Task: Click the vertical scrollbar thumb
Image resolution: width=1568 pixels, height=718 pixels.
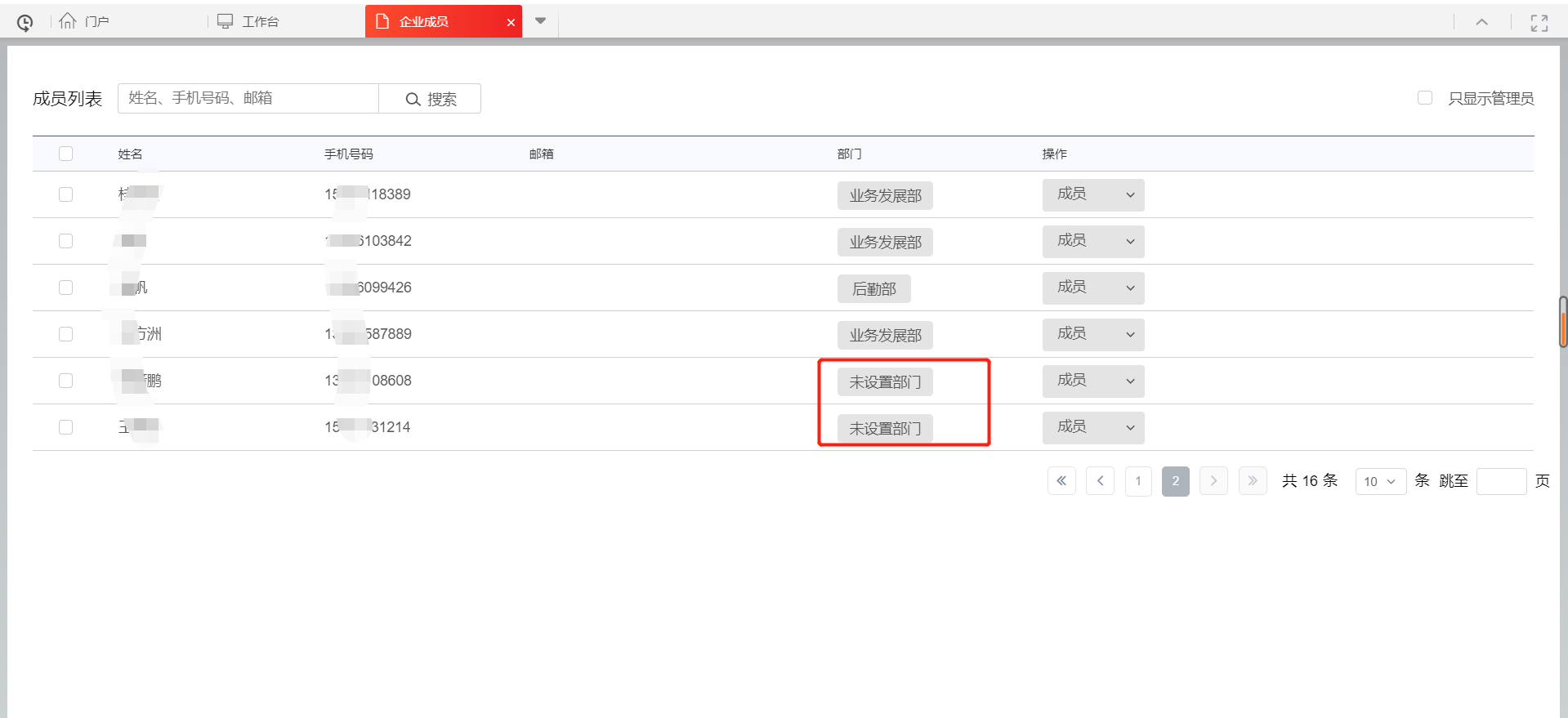Action: [1563, 323]
